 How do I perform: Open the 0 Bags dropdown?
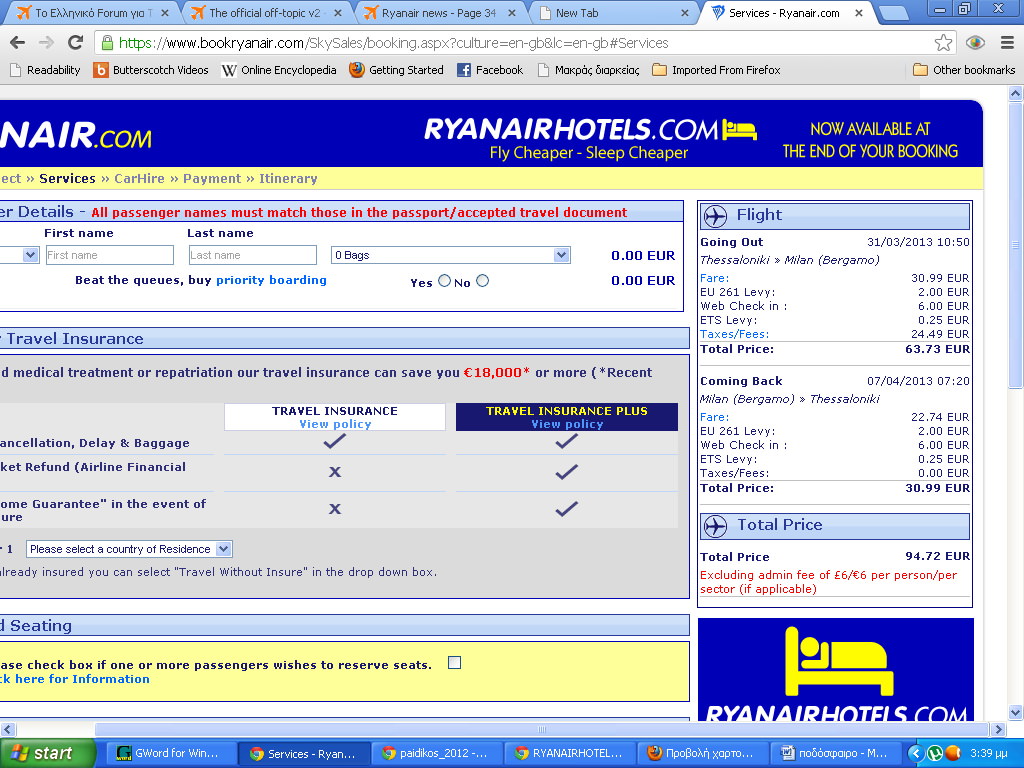click(x=451, y=255)
